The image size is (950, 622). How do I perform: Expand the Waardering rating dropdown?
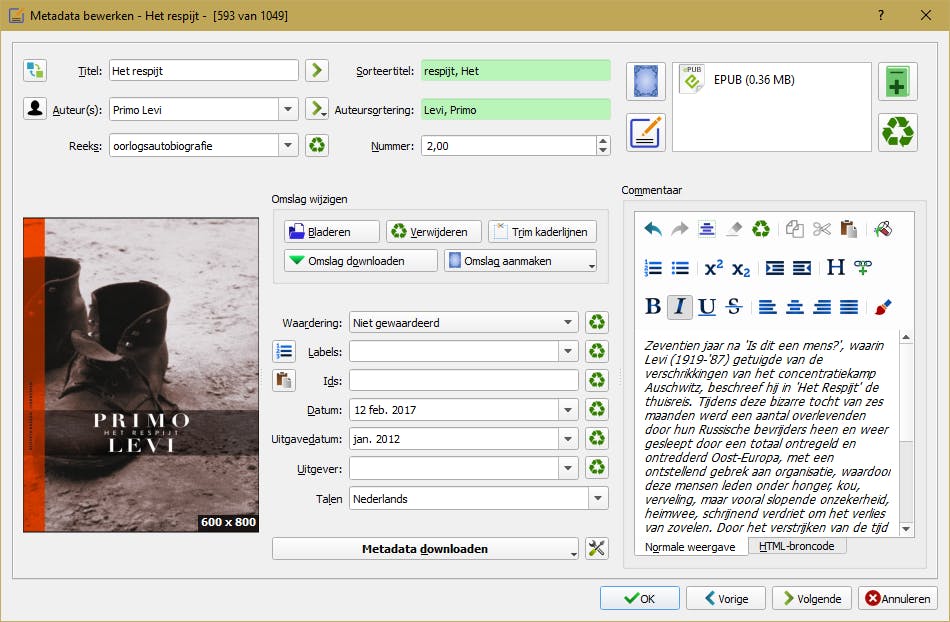tap(568, 323)
